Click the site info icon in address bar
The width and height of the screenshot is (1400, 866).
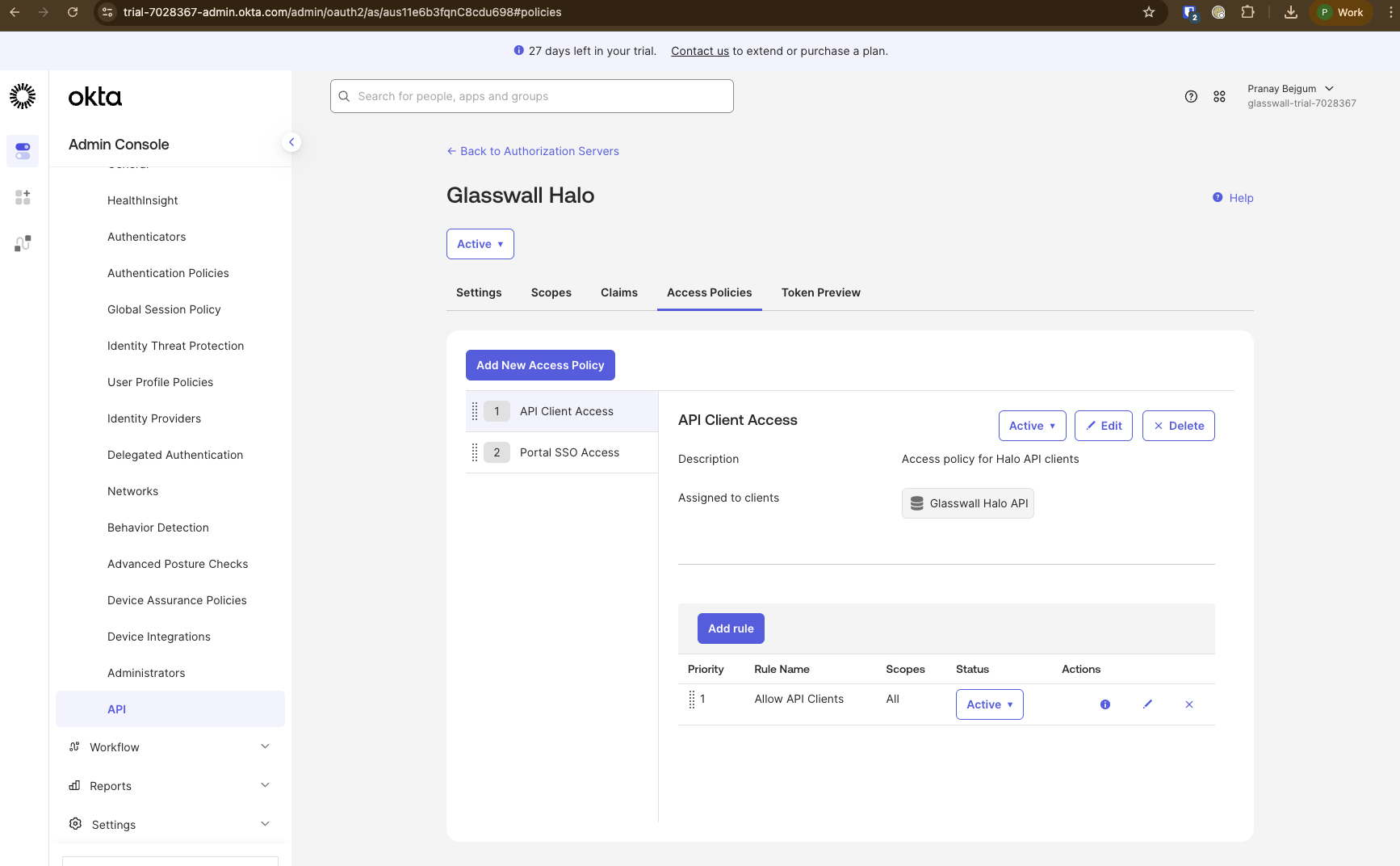(x=107, y=12)
